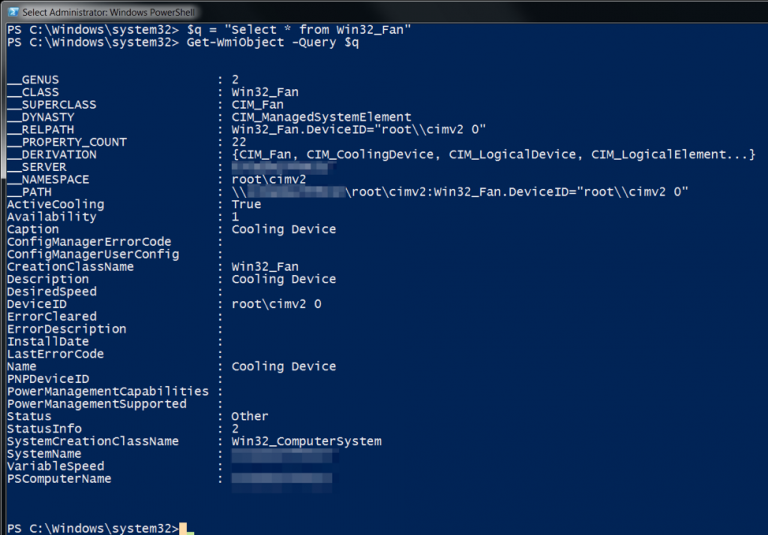Click the 'PowerManagementCapabilities' property name
768x535 pixels.
[x=108, y=391]
